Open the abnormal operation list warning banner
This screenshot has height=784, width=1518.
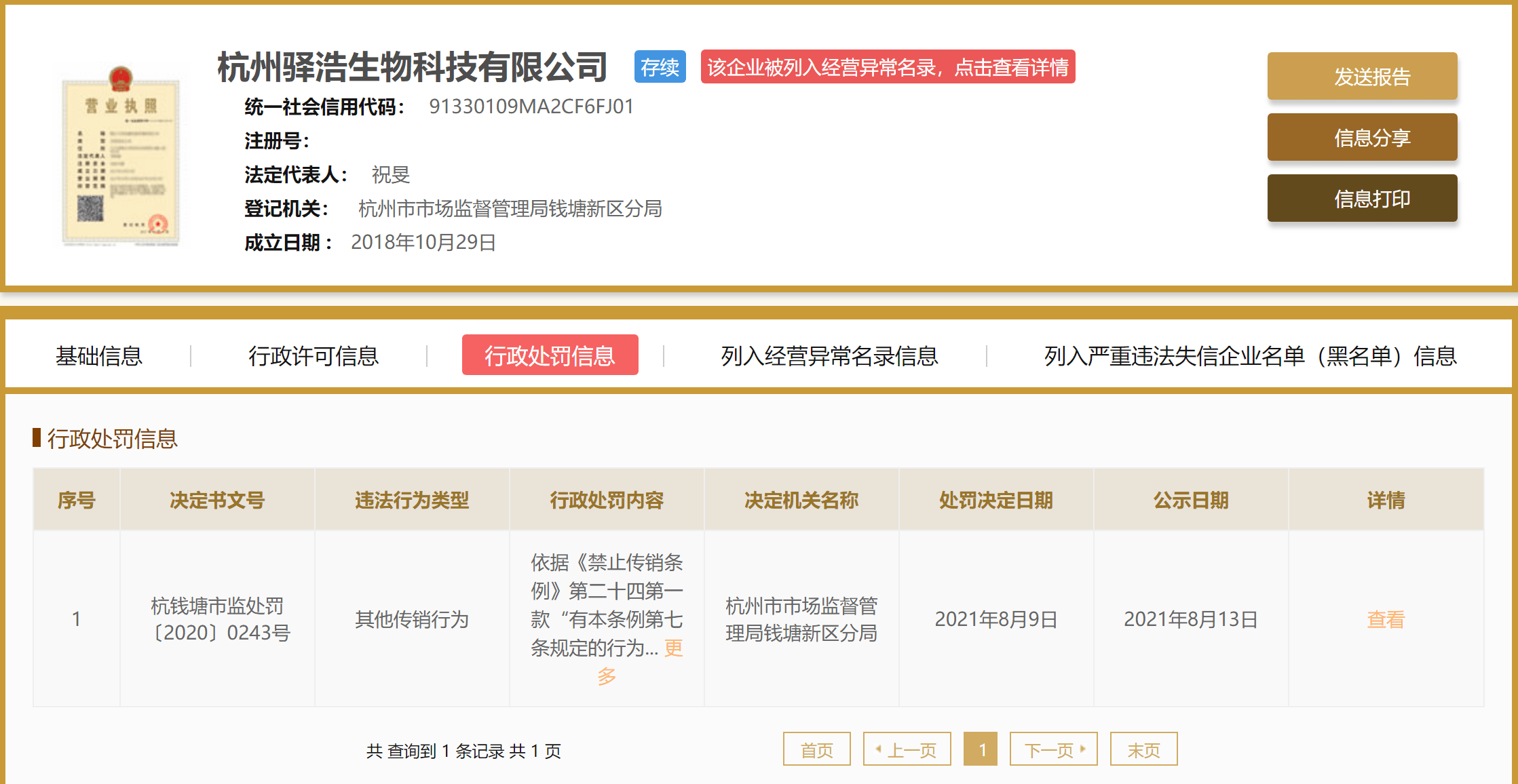tap(887, 67)
